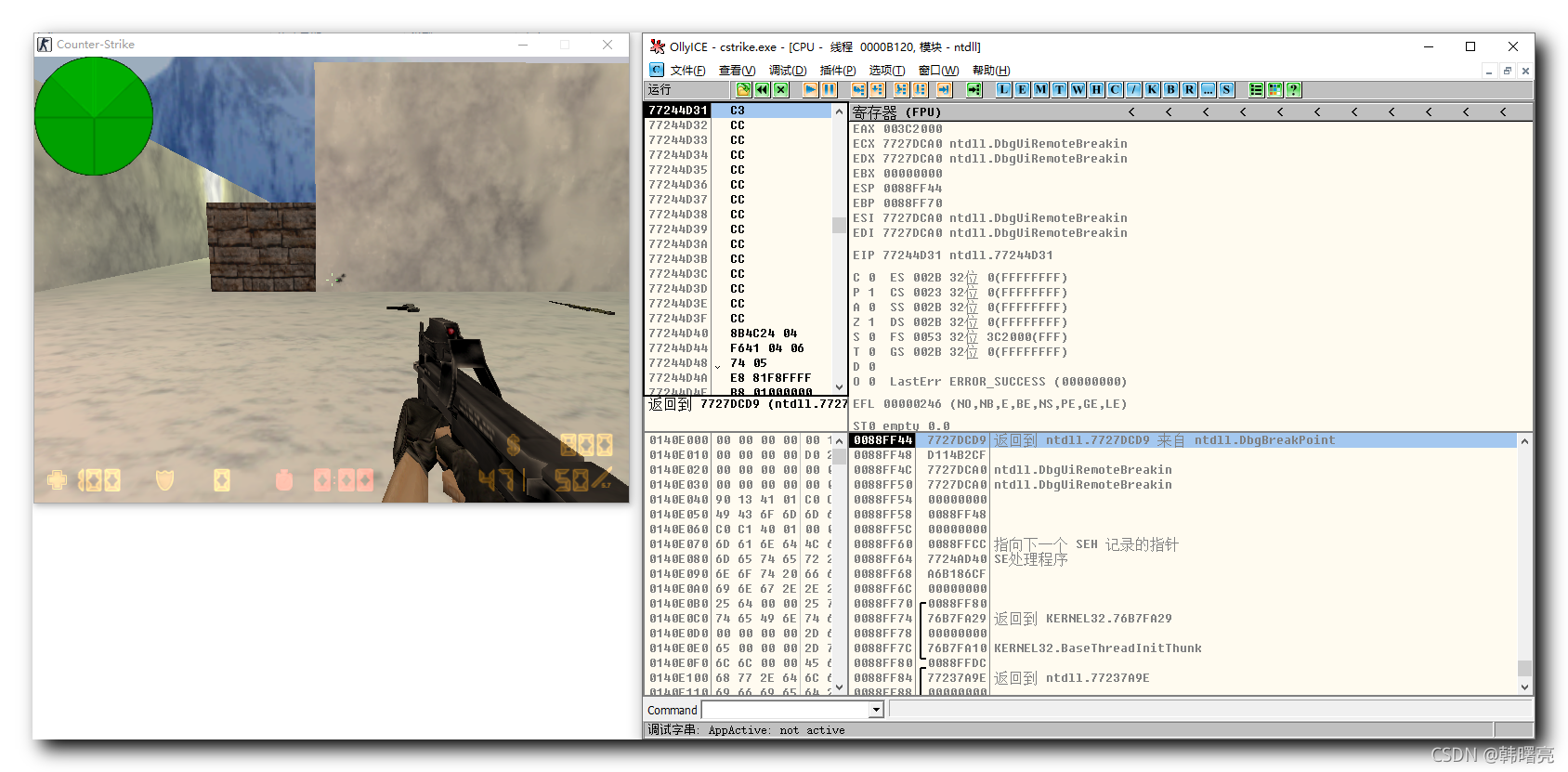The image size is (1568, 772).
Task: Select dump row 0140E040
Action: click(x=738, y=500)
